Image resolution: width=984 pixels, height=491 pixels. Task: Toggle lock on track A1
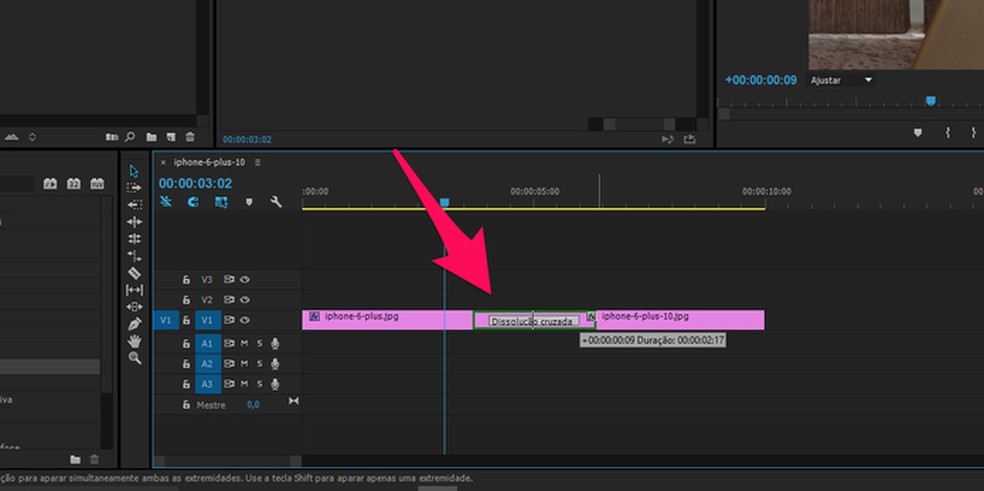coord(186,343)
